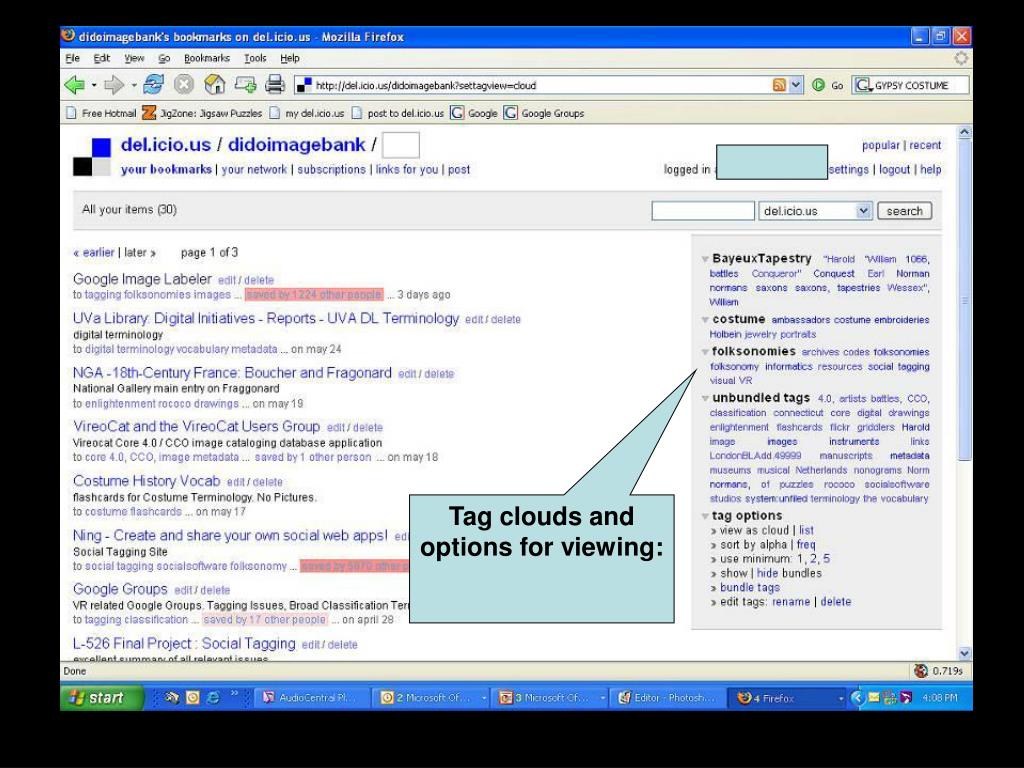1024x768 pixels.
Task: Collapse the BayeuxTapestry bundle
Action: pos(705,259)
